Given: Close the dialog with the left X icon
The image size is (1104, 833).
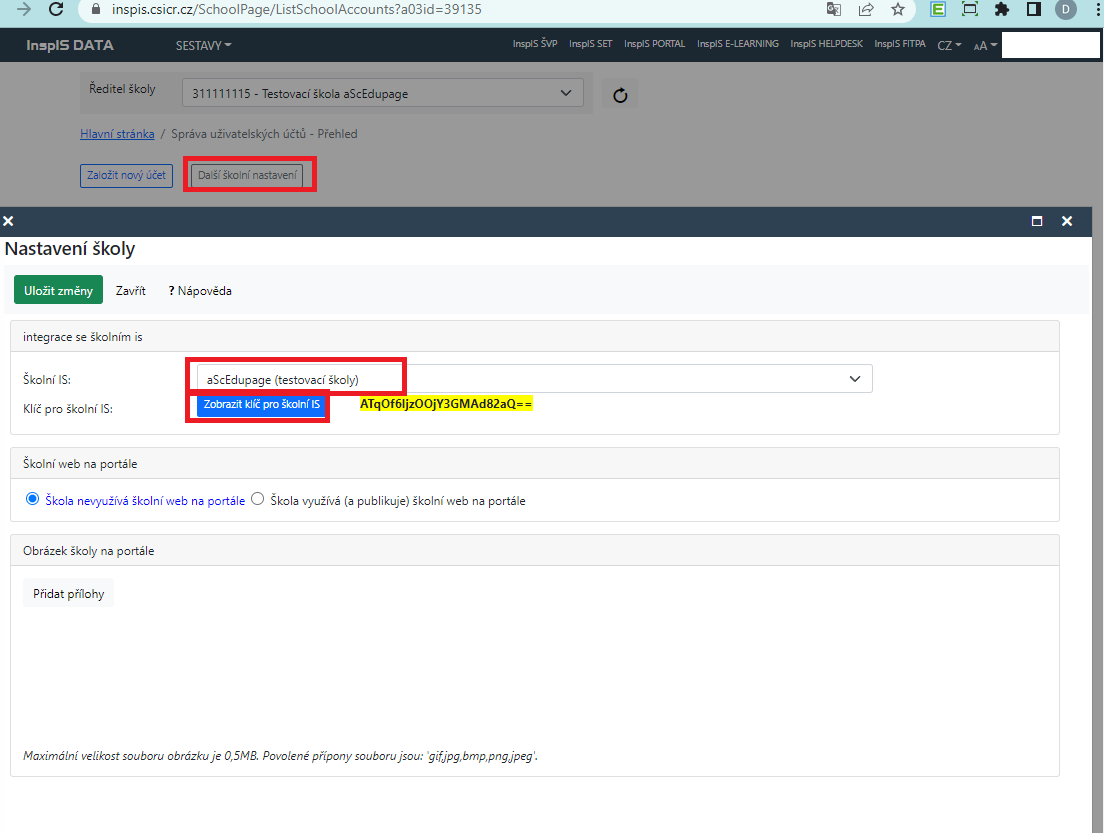Looking at the screenshot, I should coord(9,221).
